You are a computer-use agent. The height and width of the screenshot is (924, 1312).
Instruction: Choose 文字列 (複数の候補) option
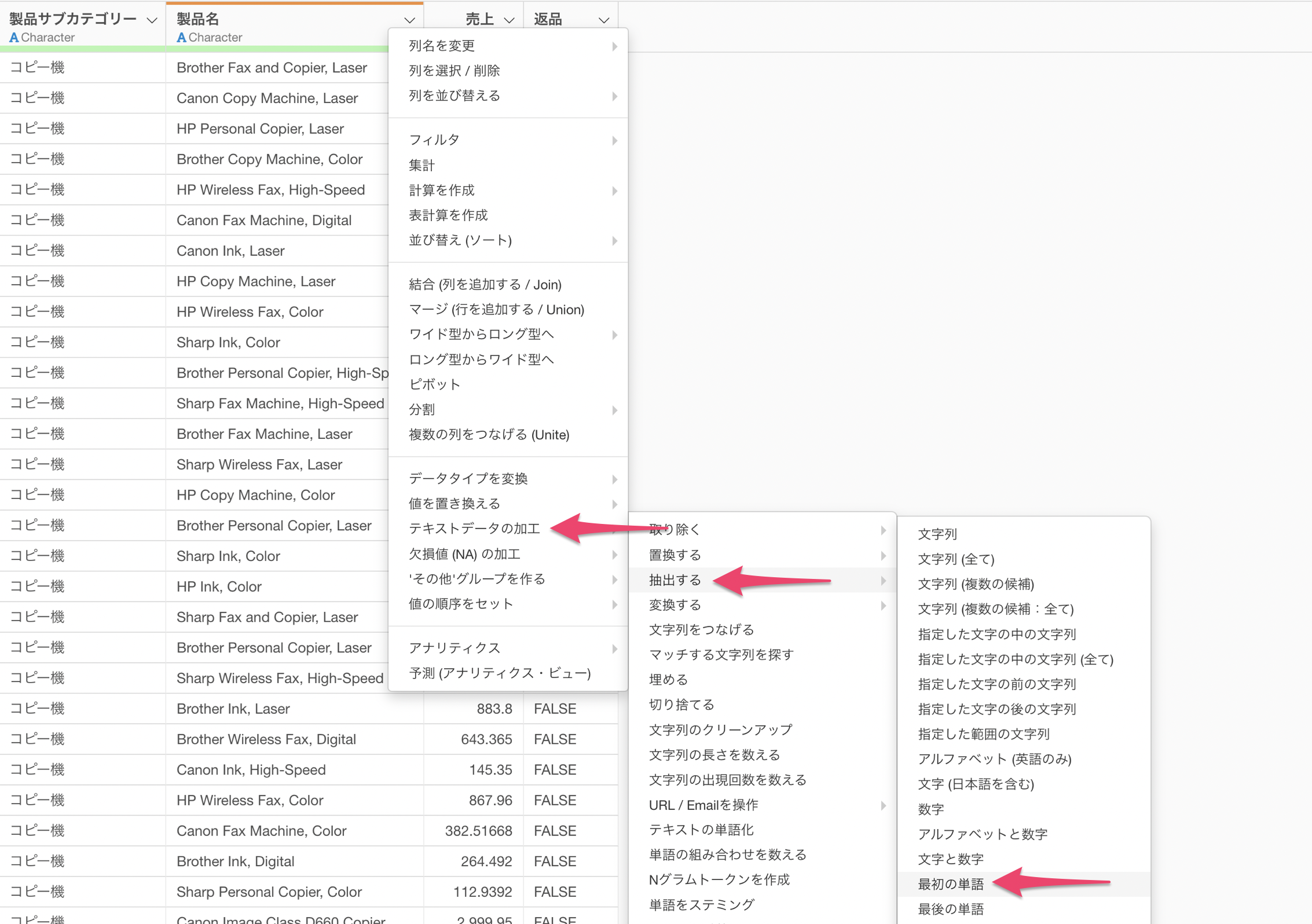coord(1024,584)
